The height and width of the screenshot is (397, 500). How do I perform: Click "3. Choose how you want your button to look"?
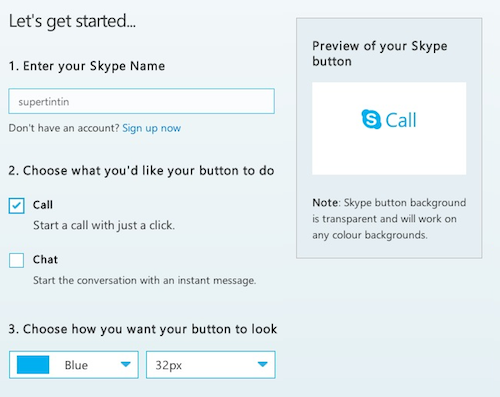pos(143,329)
